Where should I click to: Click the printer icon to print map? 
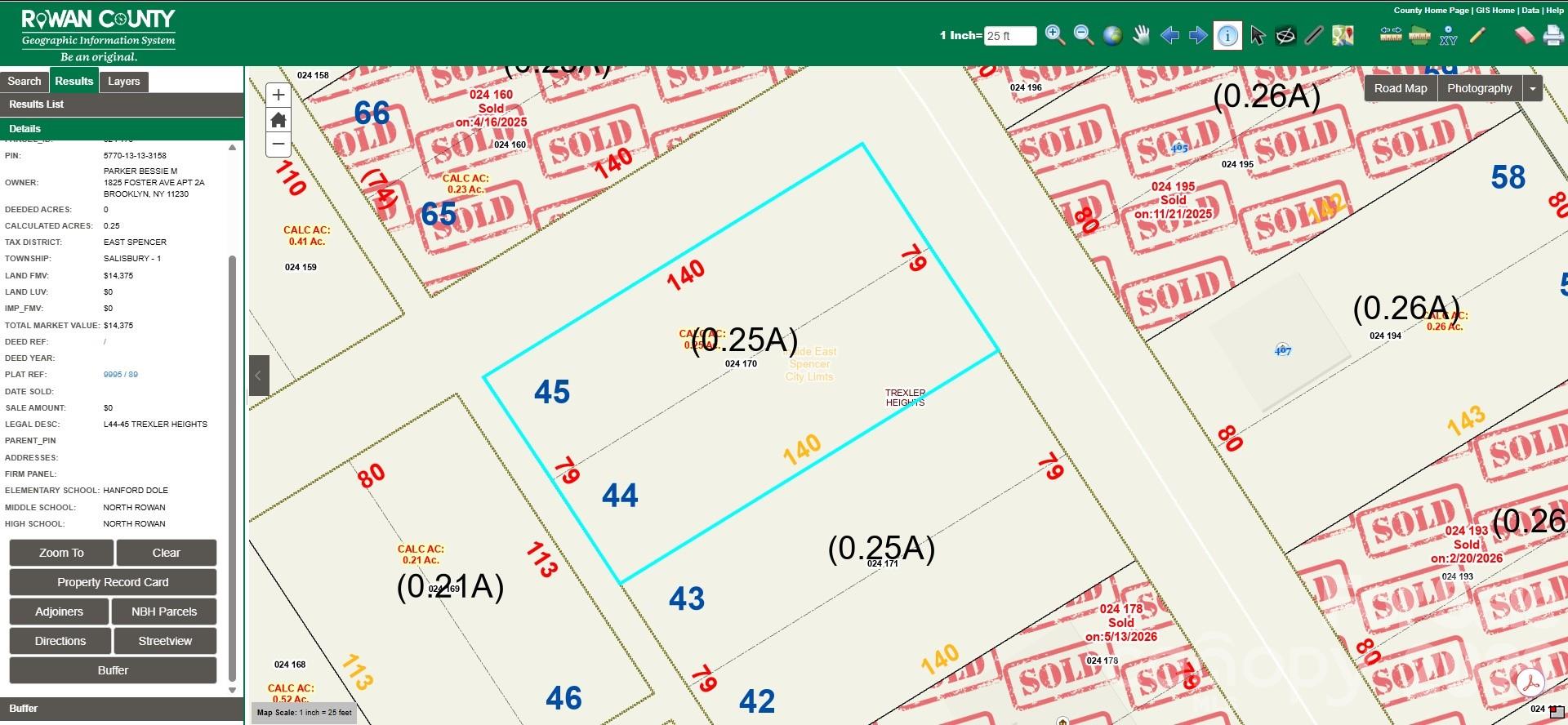pos(1553,35)
